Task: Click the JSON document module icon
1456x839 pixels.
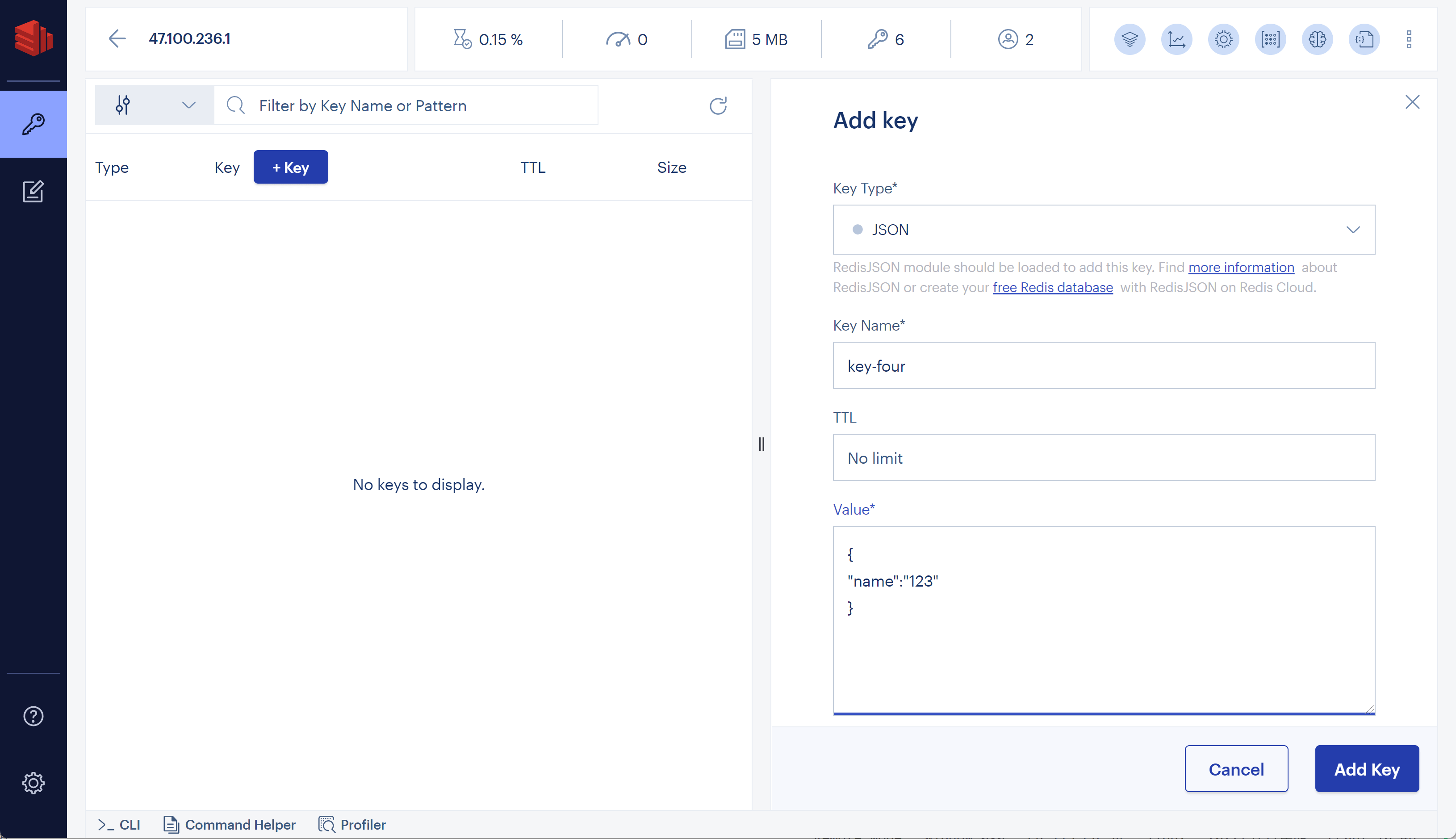Action: coord(1364,39)
